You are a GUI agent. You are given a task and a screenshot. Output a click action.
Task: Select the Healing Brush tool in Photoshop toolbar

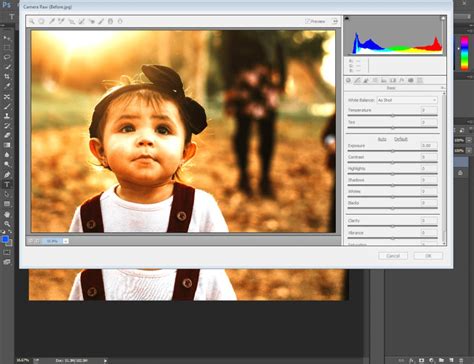click(7, 97)
